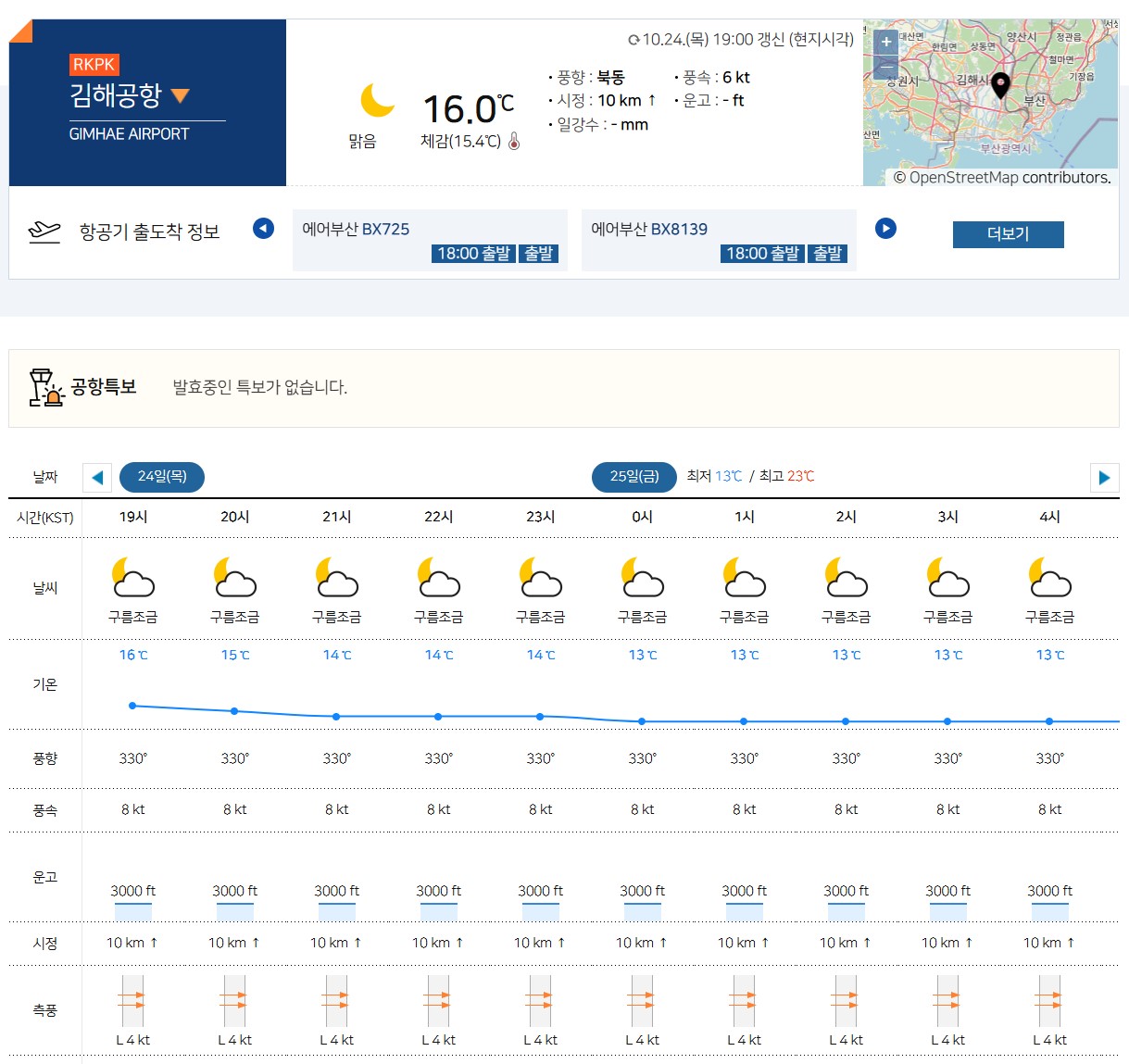This screenshot has width=1129, height=1064.
Task: Click the 16℃ point on the temperature graph
Action: point(132,705)
